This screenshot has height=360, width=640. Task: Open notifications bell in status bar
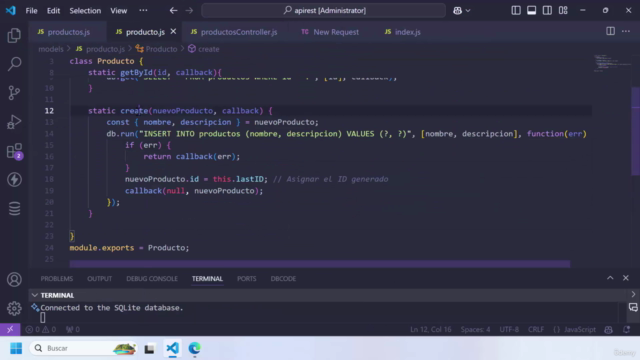(x=627, y=329)
